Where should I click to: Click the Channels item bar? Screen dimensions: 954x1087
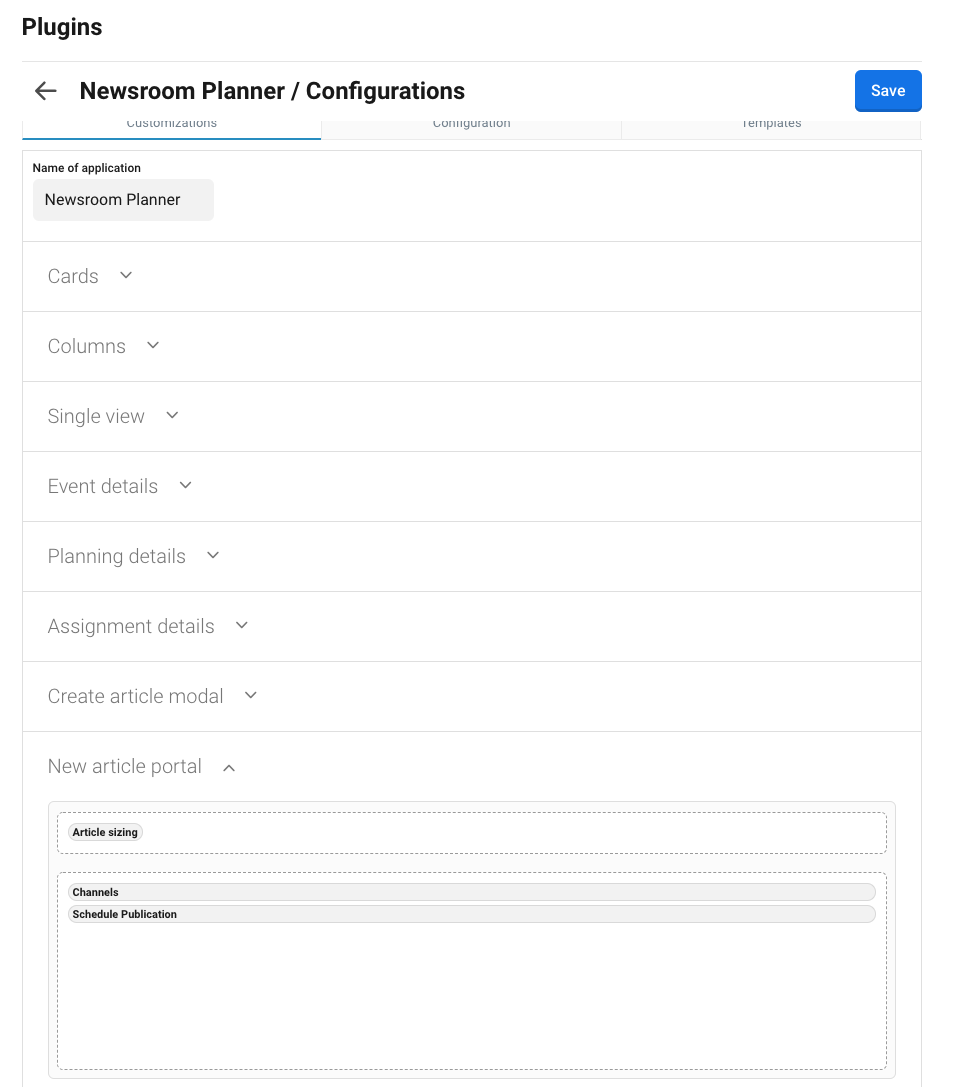point(471,892)
